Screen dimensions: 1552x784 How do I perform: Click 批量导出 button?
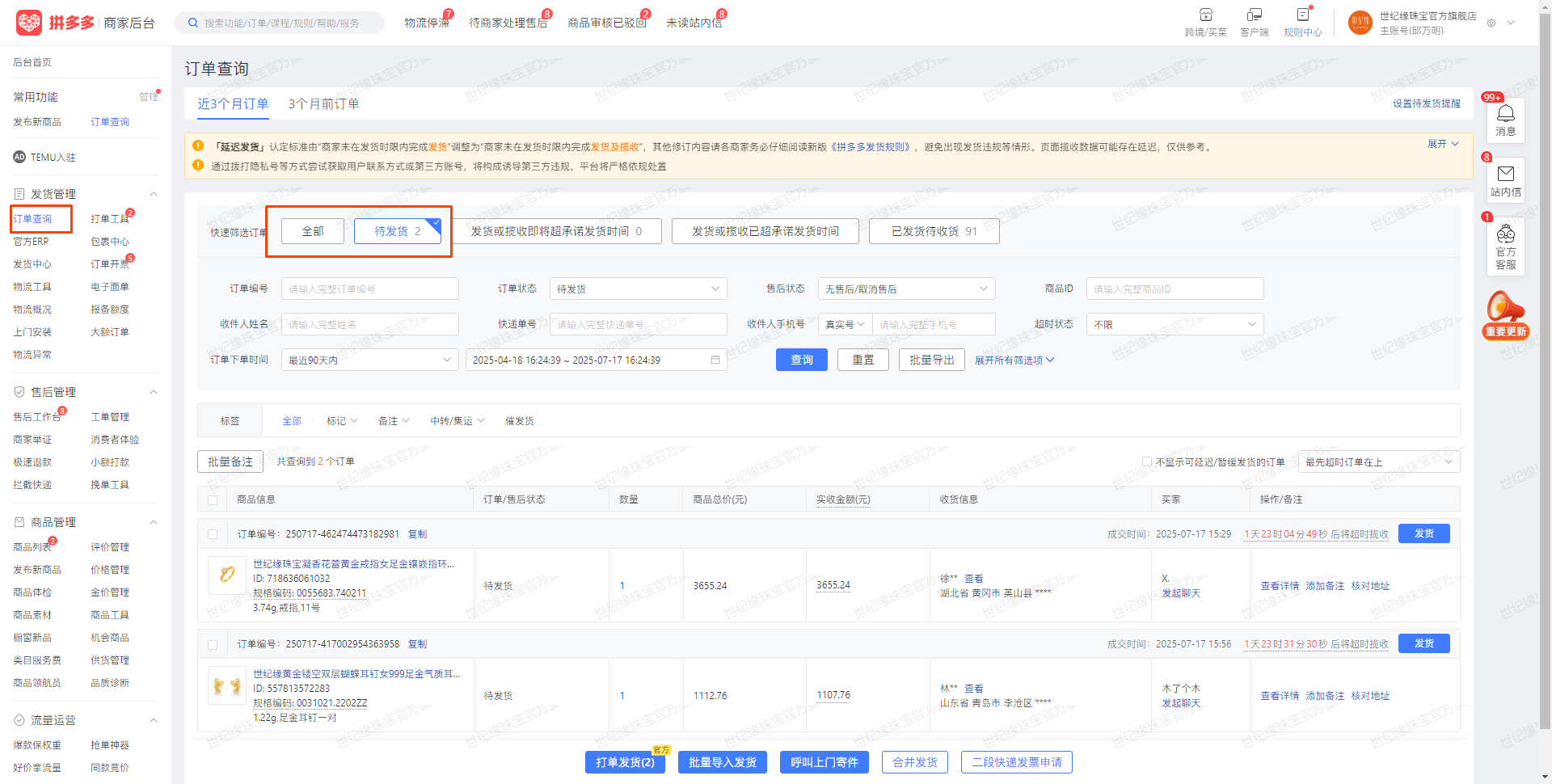click(x=931, y=360)
